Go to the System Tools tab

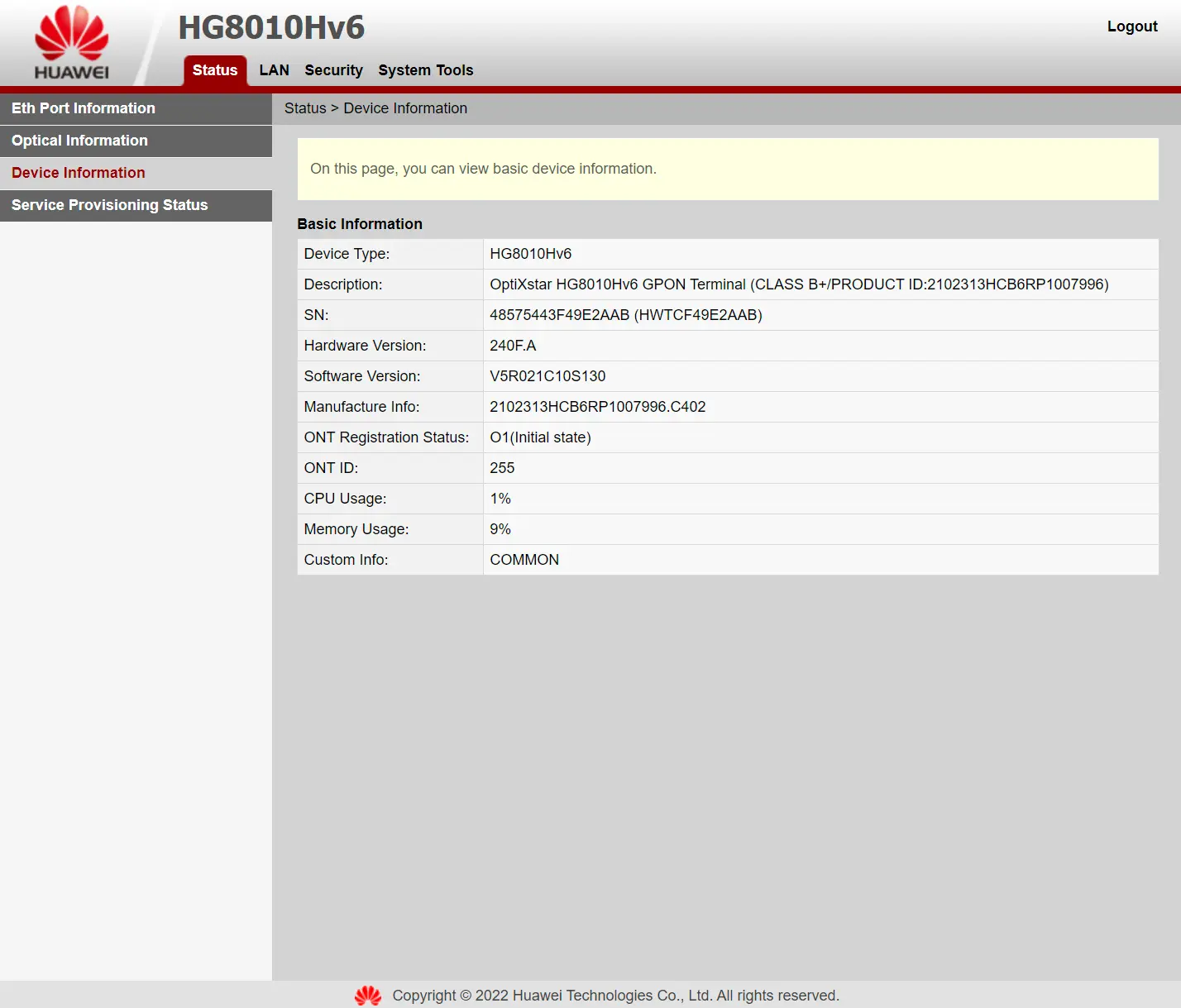coord(426,70)
